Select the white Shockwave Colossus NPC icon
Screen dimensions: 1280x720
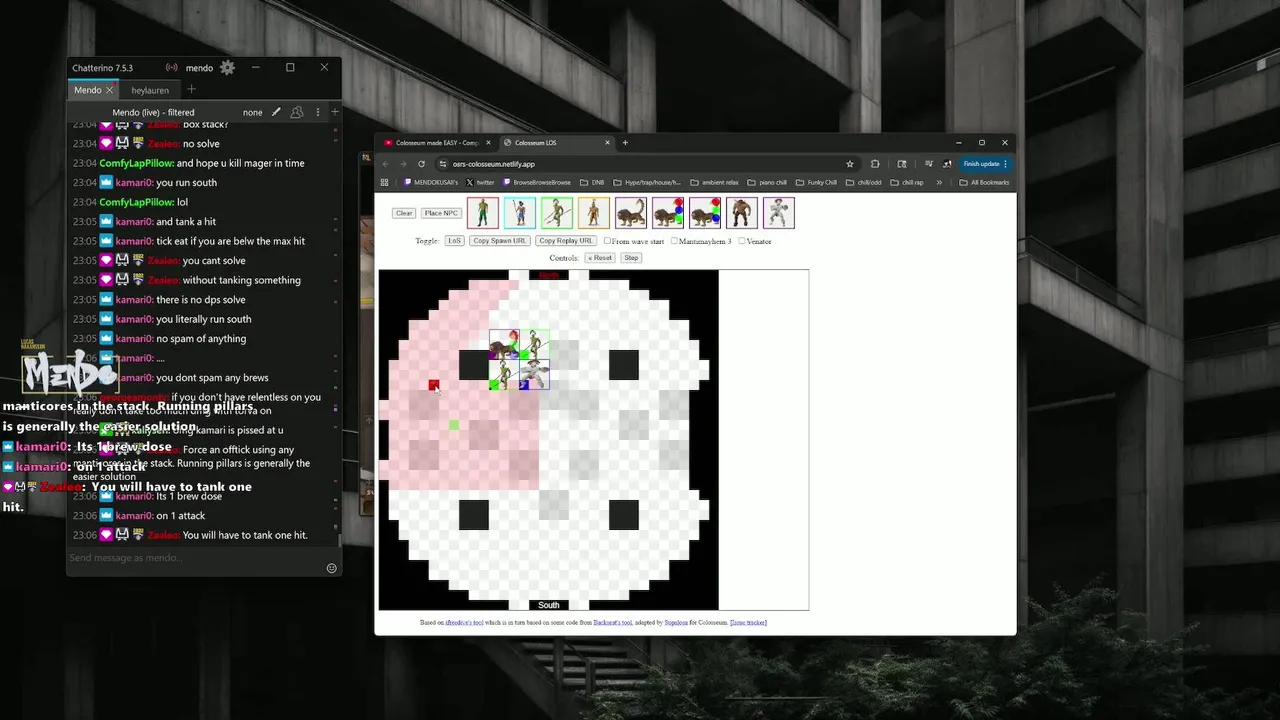(779, 213)
